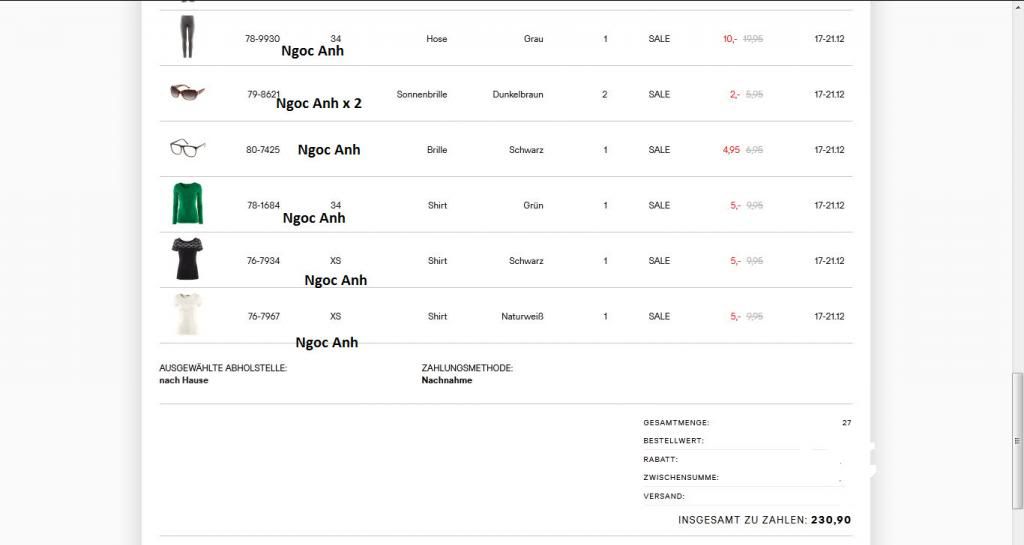1024x545 pixels.
Task: Click article number 78-9930
Action: tap(262, 39)
